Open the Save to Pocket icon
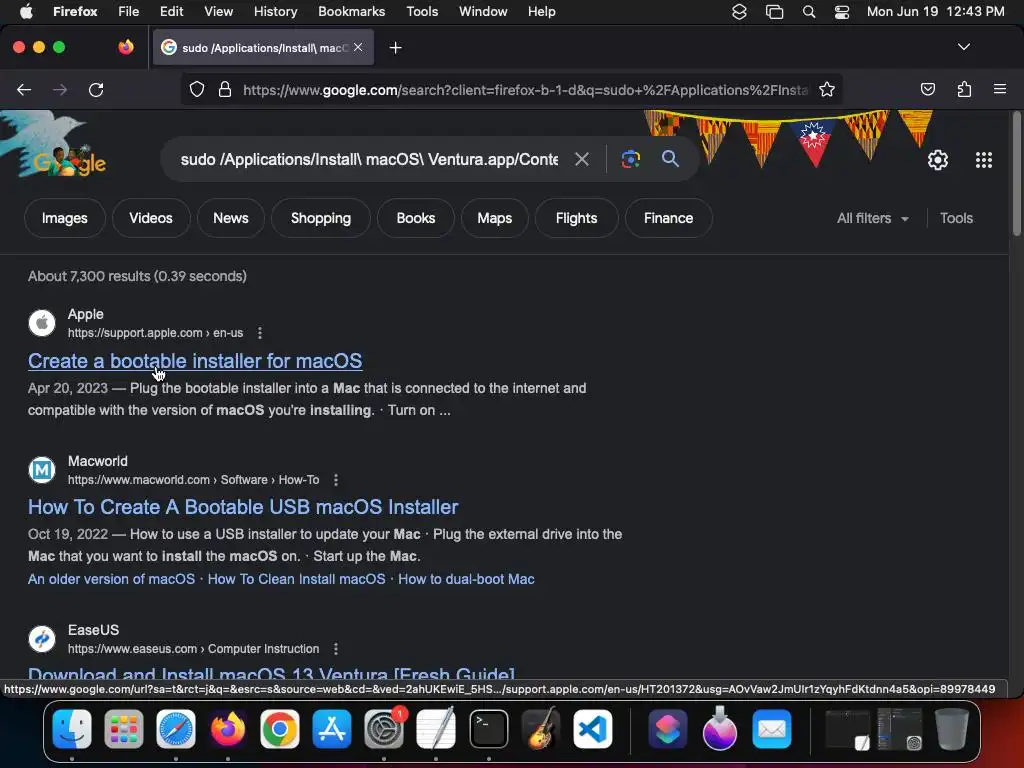Screen dimensions: 1024x768 [x=927, y=89]
